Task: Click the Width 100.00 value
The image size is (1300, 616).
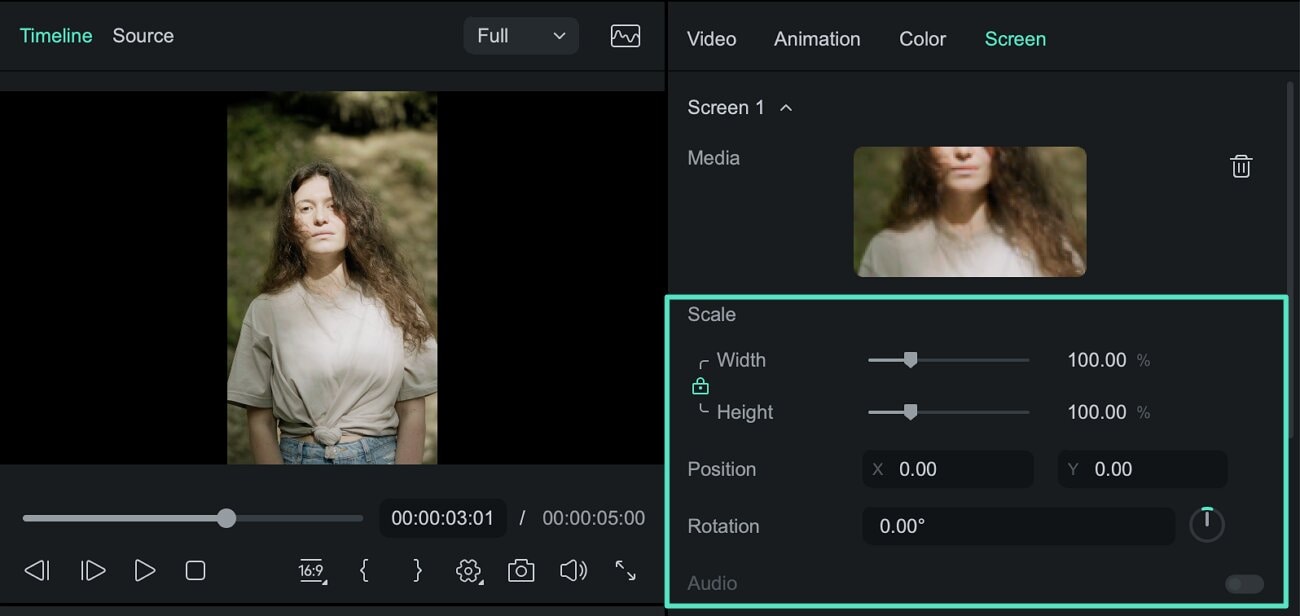Action: 1097,360
